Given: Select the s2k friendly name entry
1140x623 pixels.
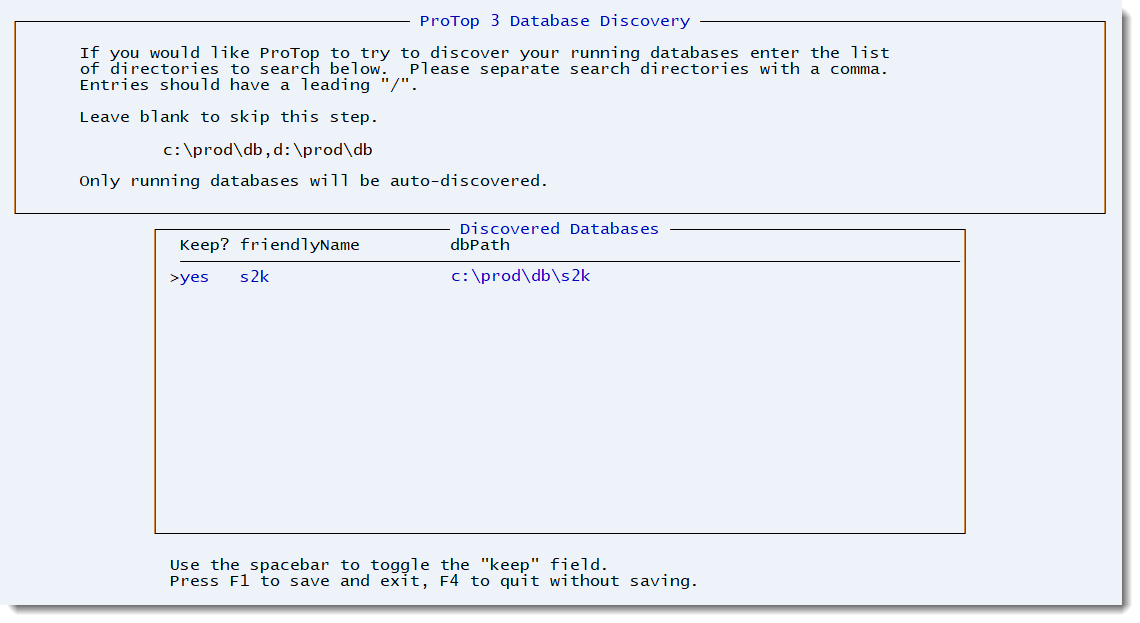Looking at the screenshot, I should coord(254,277).
